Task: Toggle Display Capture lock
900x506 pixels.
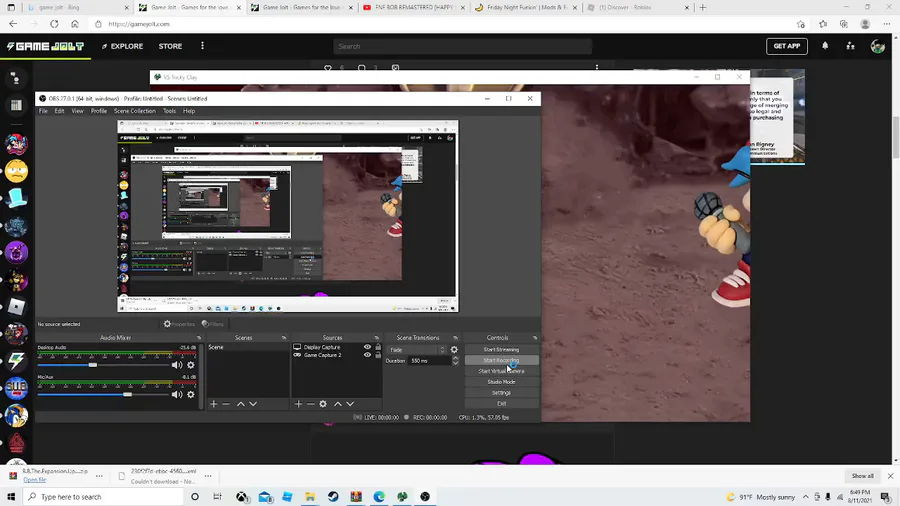Action: [378, 347]
